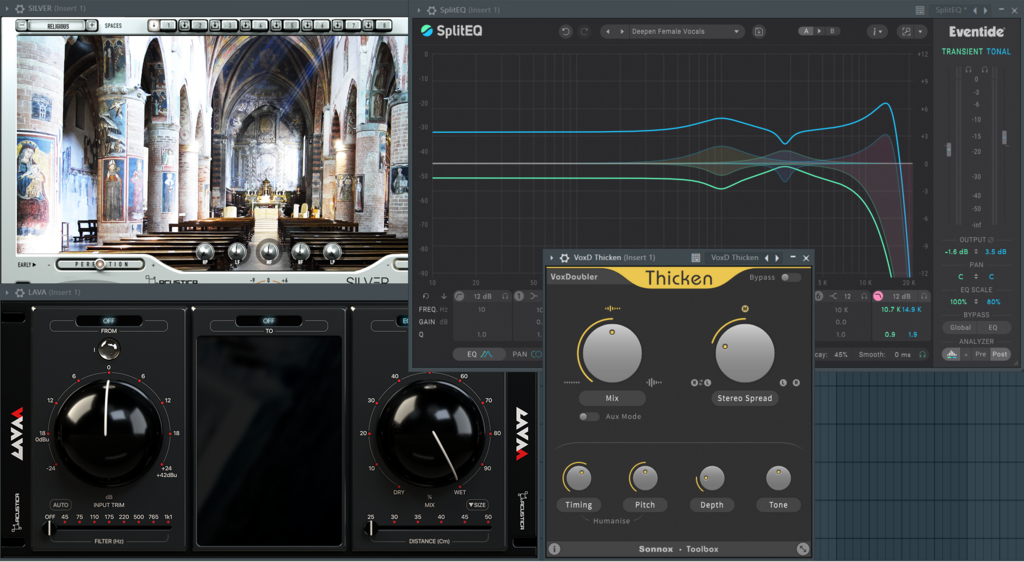Click the Stereo Spread knob
Viewport: 1024px width, 562px height.
744,352
